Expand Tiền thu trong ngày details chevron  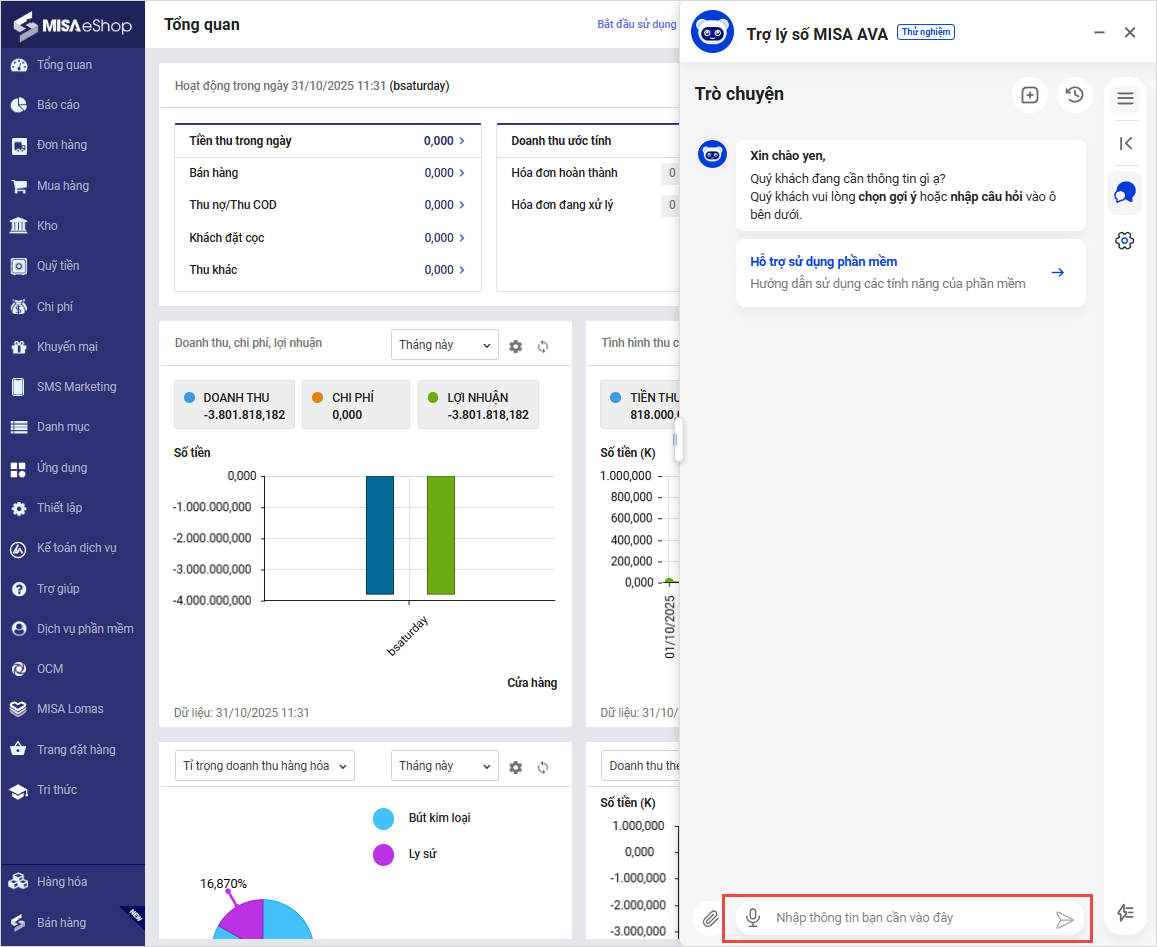click(x=461, y=141)
